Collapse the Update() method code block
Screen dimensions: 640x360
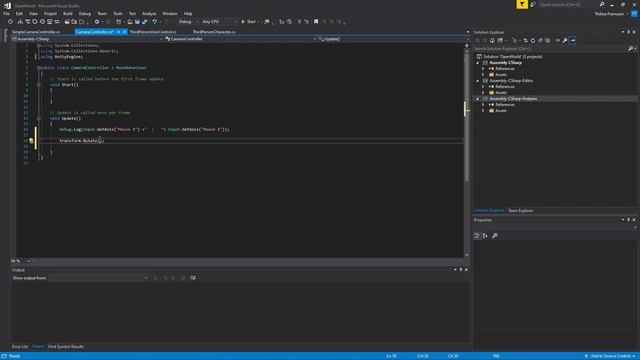click(39, 118)
